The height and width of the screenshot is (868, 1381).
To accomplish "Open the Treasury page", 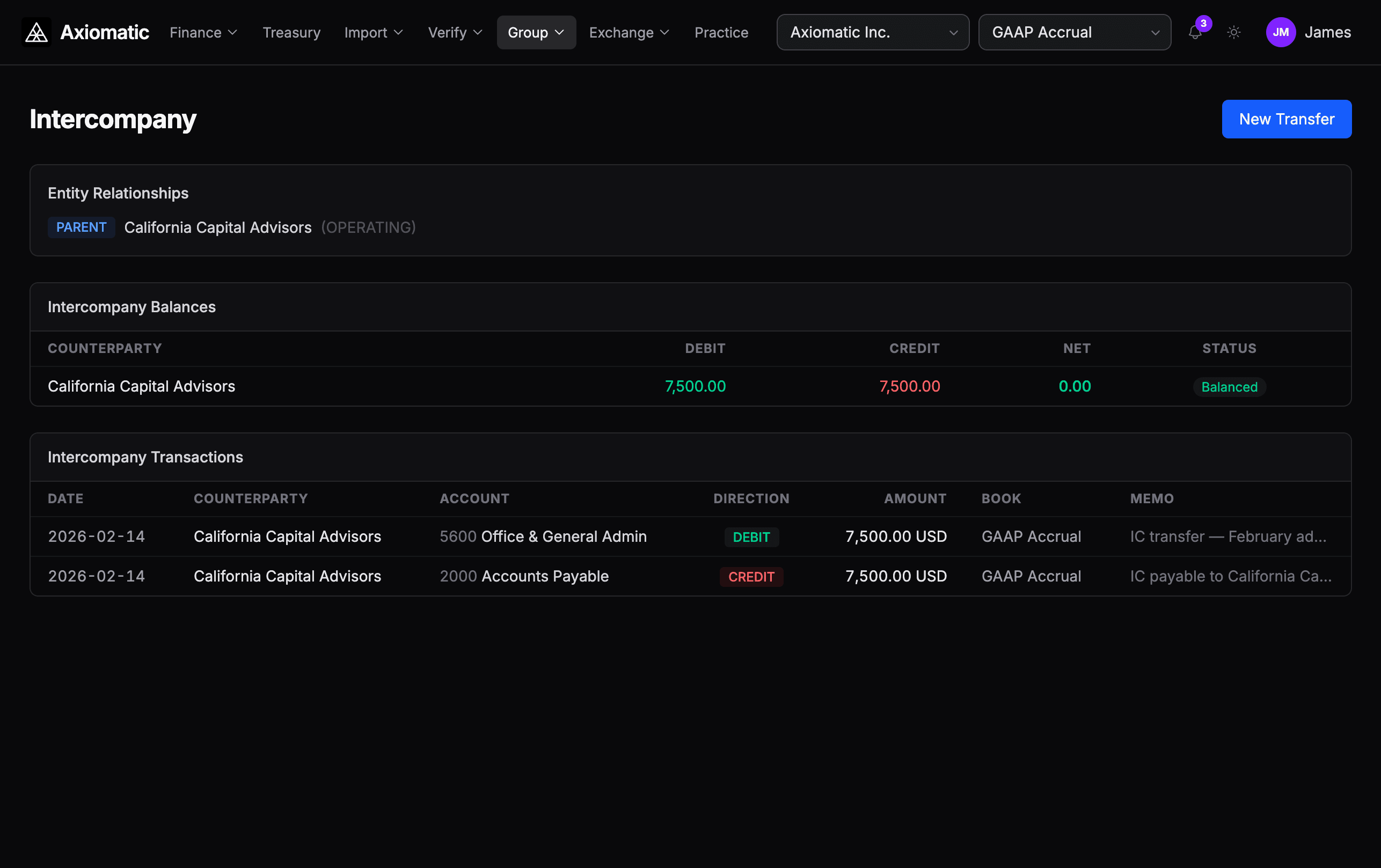I will (x=291, y=33).
